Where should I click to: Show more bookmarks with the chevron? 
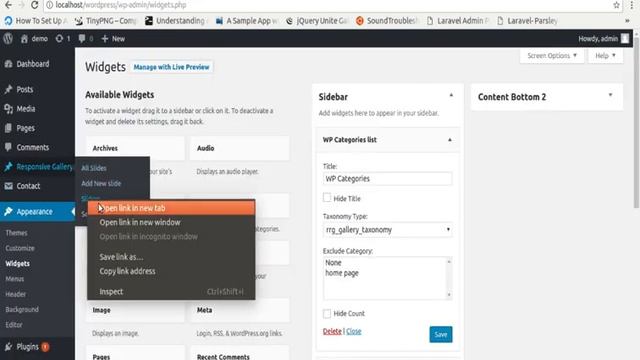tap(627, 21)
